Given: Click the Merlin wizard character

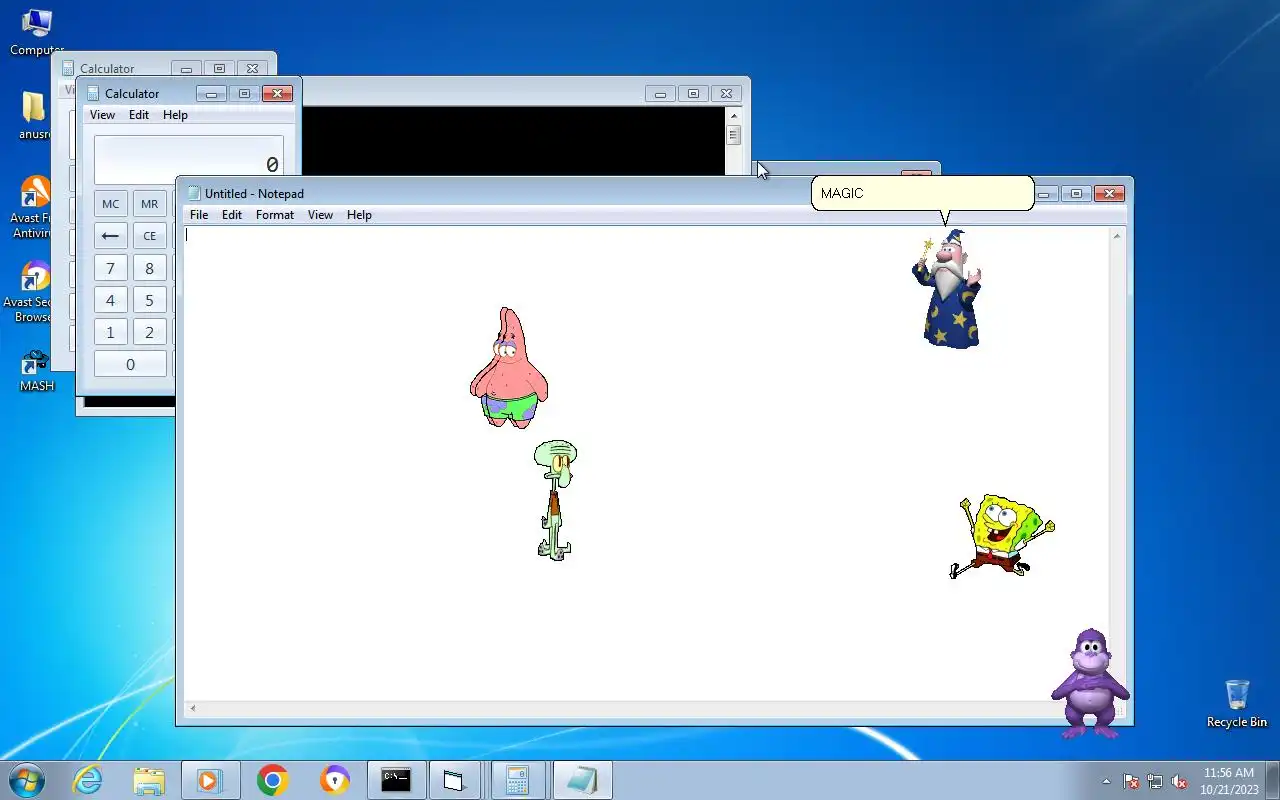Looking at the screenshot, I should (x=947, y=290).
